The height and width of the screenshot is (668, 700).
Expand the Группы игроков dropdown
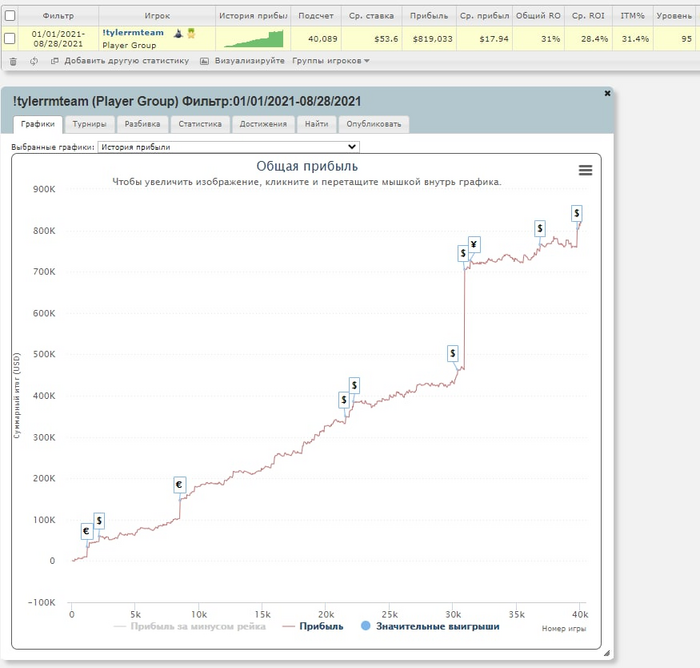point(330,61)
